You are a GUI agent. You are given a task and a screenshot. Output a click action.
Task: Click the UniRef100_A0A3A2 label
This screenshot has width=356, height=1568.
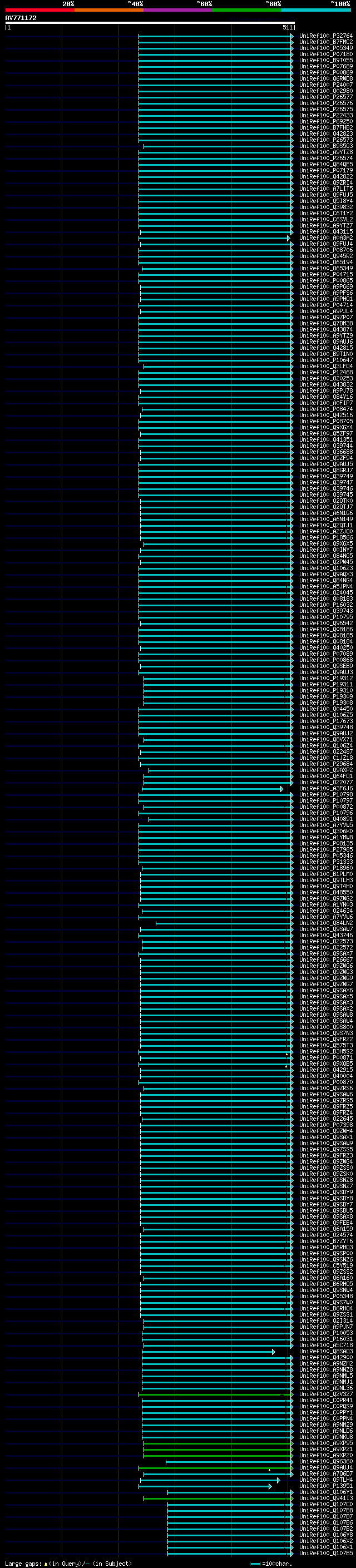(x=326, y=238)
